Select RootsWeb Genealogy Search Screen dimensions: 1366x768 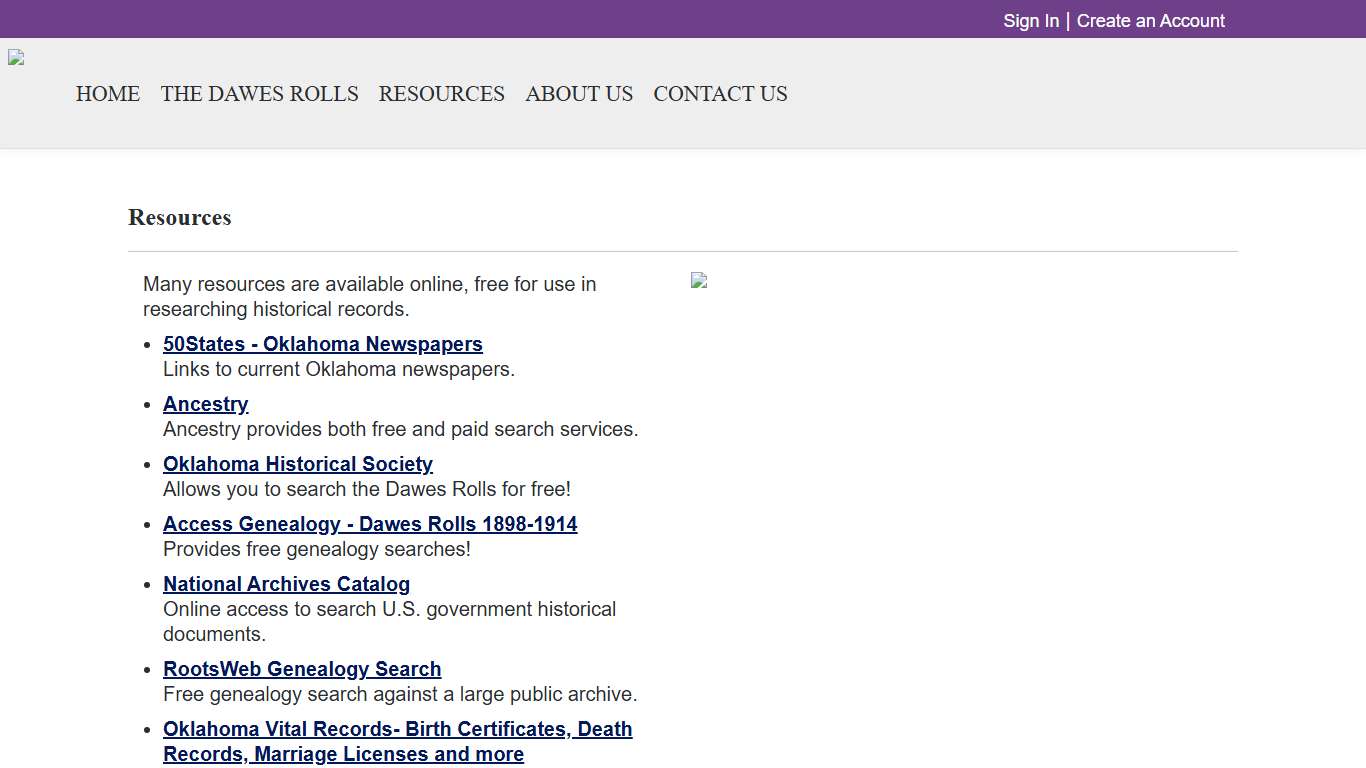(302, 669)
